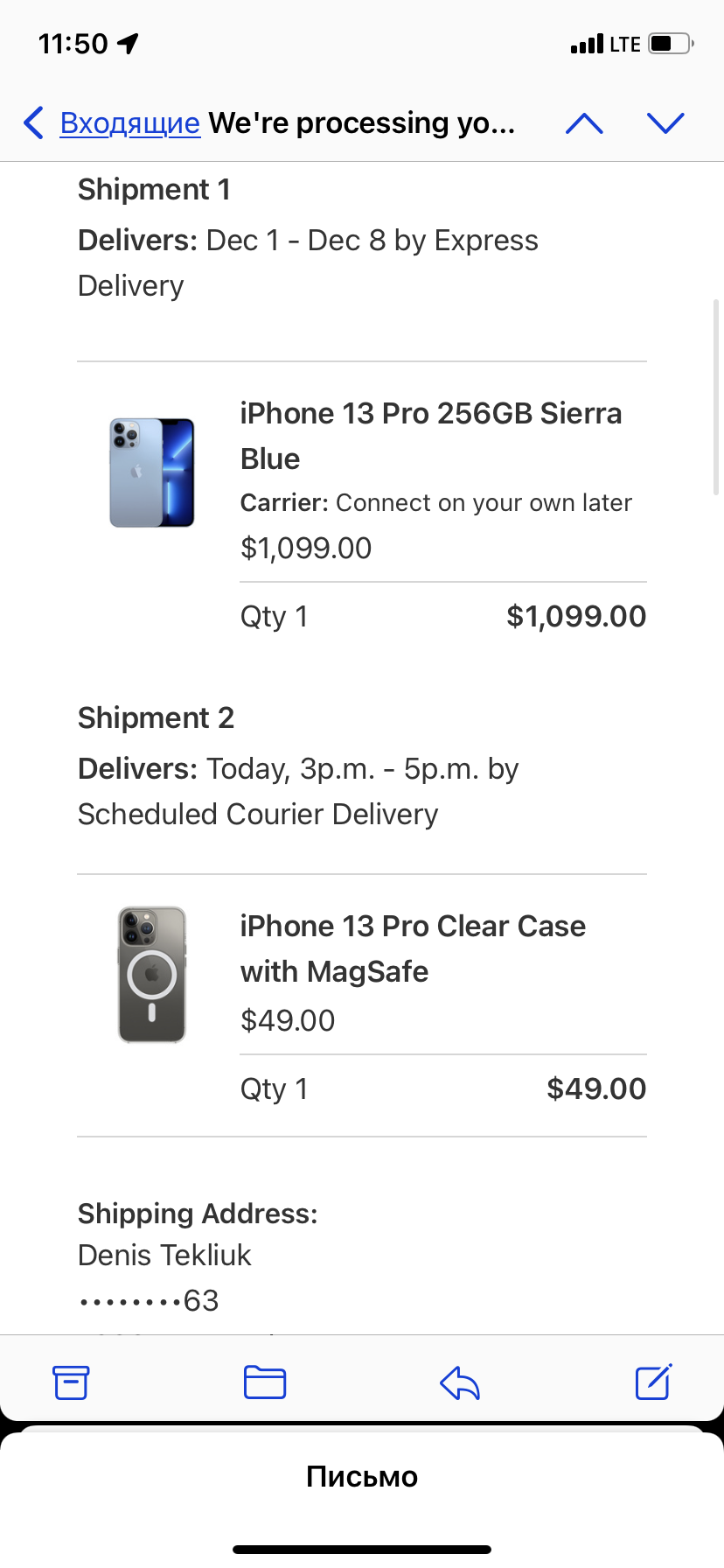Tap the Shipment 2 heading
This screenshot has width=724, height=1568.
coord(156,717)
